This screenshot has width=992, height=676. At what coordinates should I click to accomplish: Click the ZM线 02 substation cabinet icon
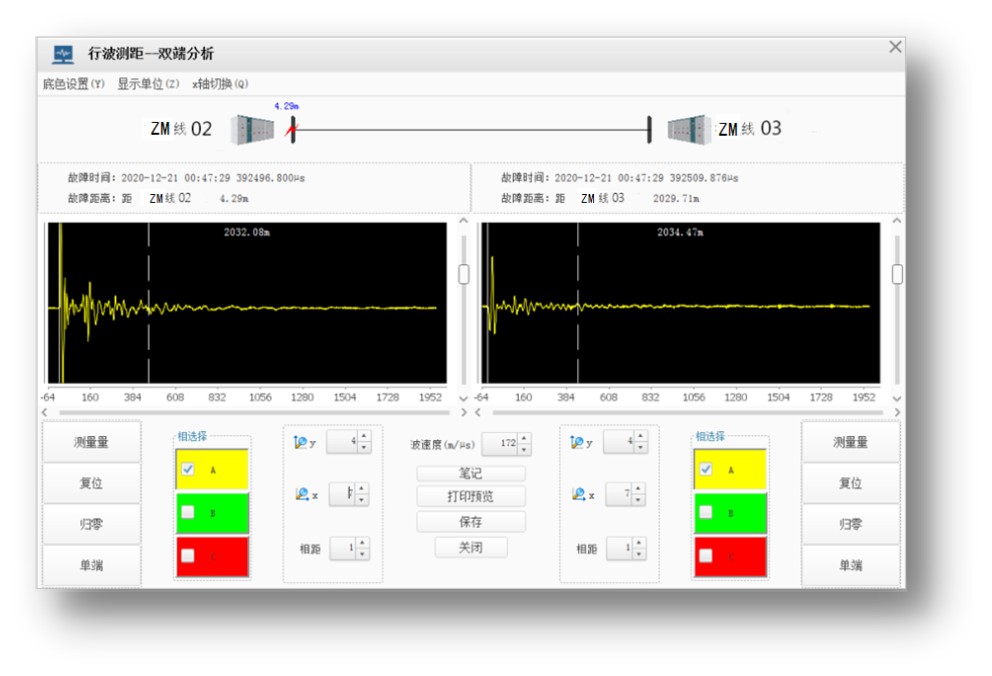[x=252, y=130]
